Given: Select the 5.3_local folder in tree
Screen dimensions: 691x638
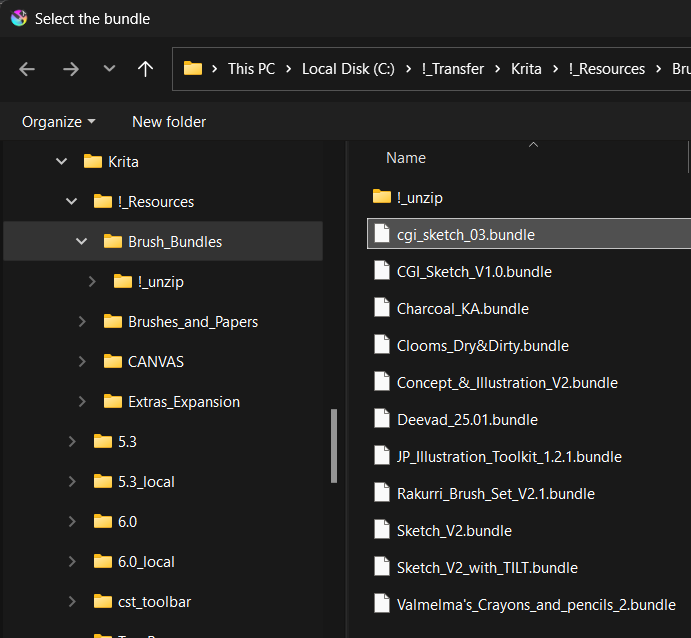Looking at the screenshot, I should tap(146, 481).
